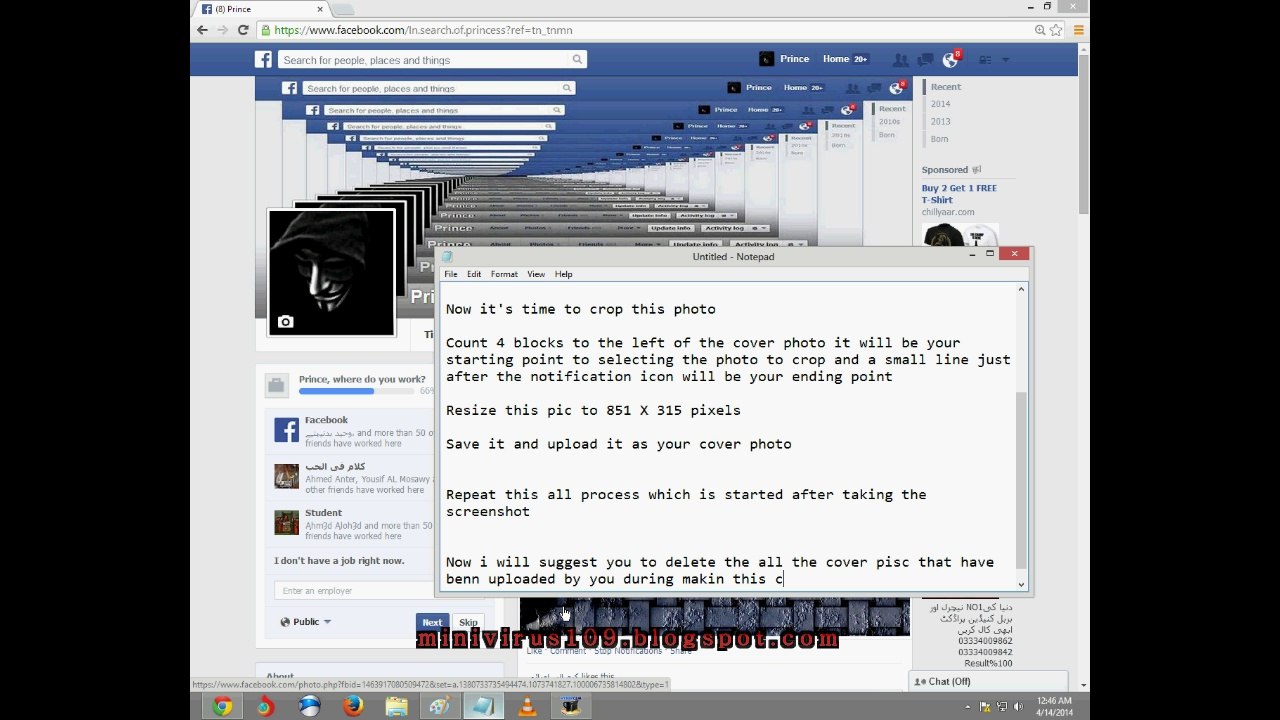Click the taskbar clock showing 12:46 AM
Screen dimensions: 1280x720
coord(1054,707)
